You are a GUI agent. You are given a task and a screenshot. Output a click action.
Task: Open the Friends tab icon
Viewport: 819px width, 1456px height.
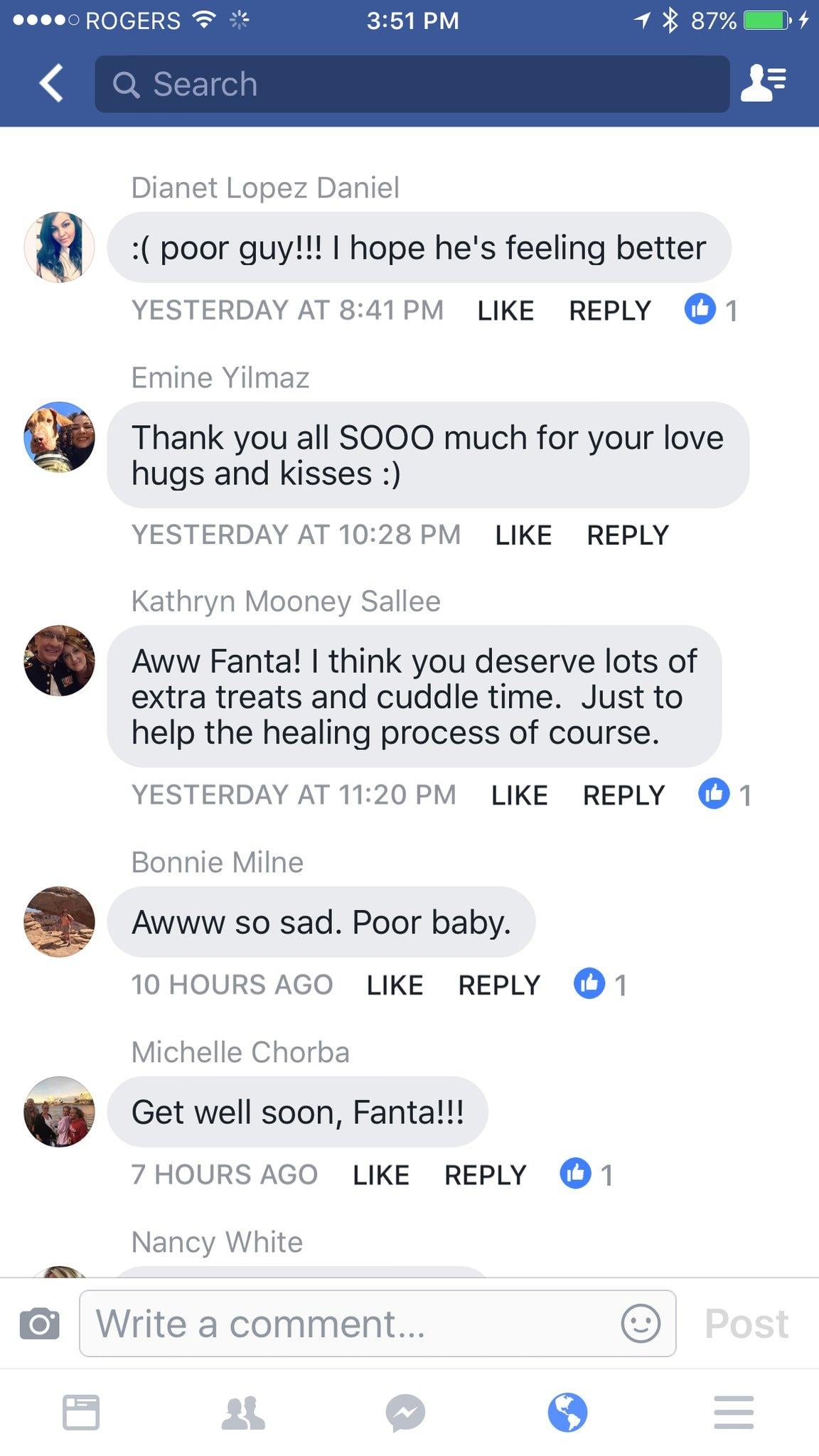[243, 1412]
